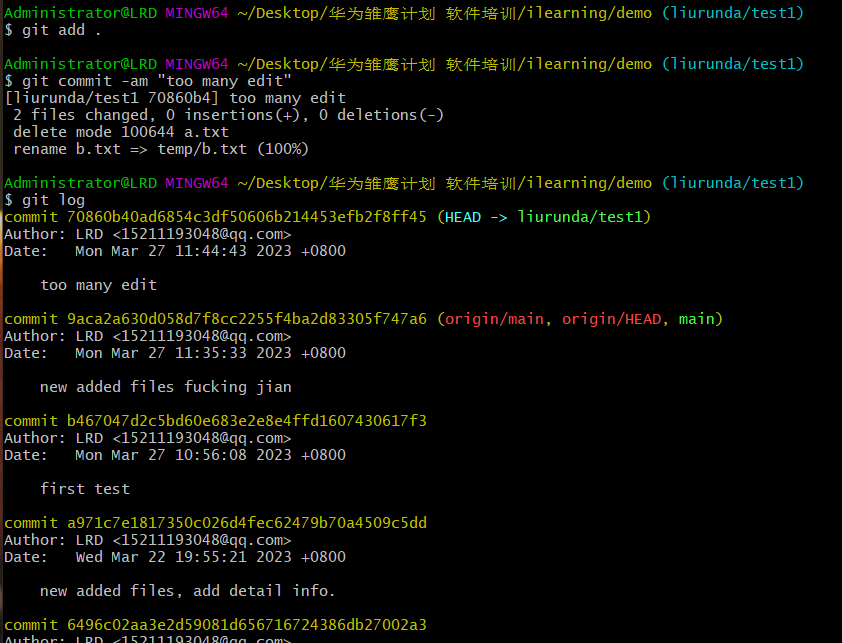Image resolution: width=842 pixels, height=643 pixels.
Task: Click the '(HEAD -> liurunda/test1)' ref label
Action: click(543, 217)
